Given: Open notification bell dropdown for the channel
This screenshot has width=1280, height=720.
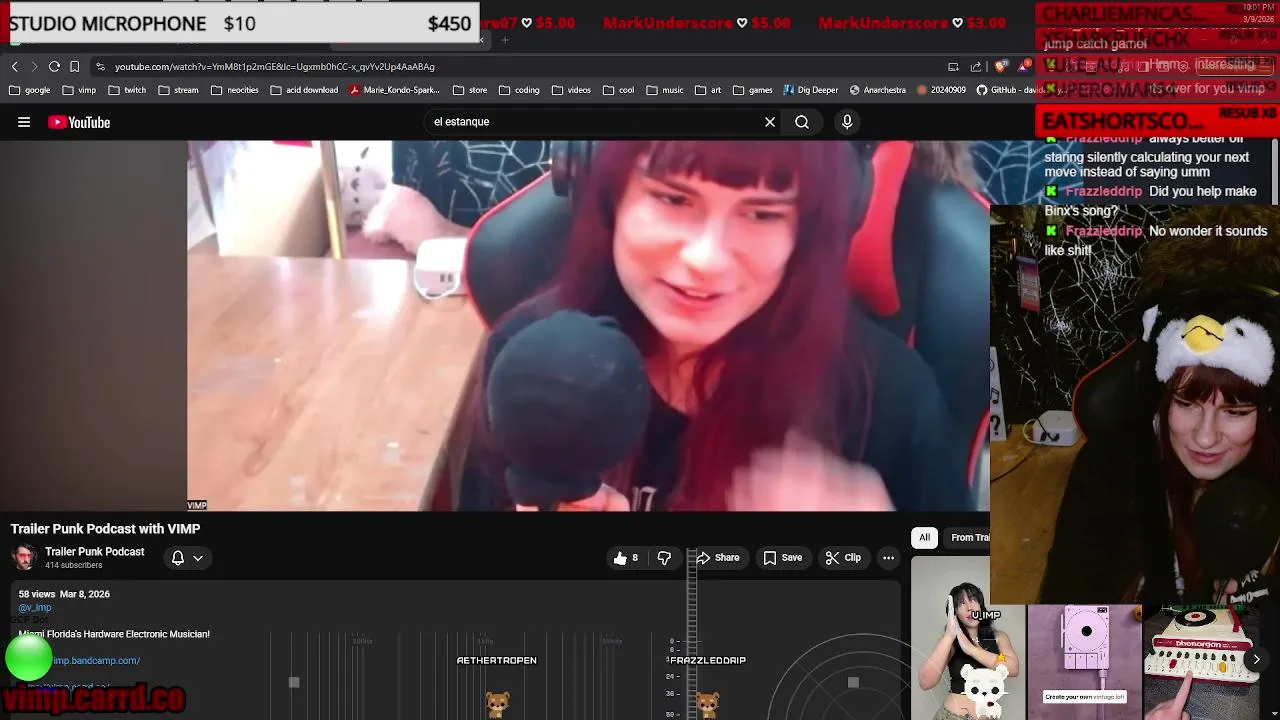Looking at the screenshot, I should pyautogui.click(x=187, y=558).
